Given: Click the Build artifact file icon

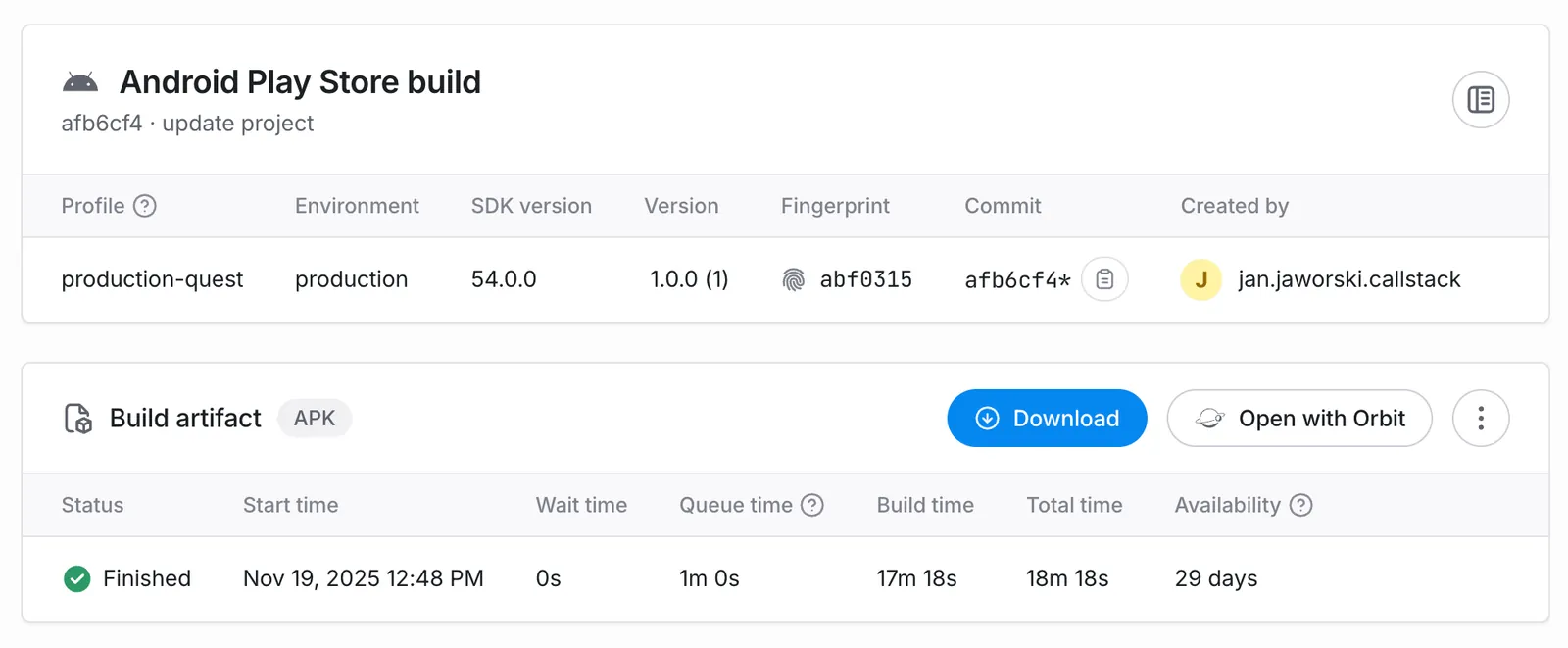Looking at the screenshot, I should [x=78, y=419].
